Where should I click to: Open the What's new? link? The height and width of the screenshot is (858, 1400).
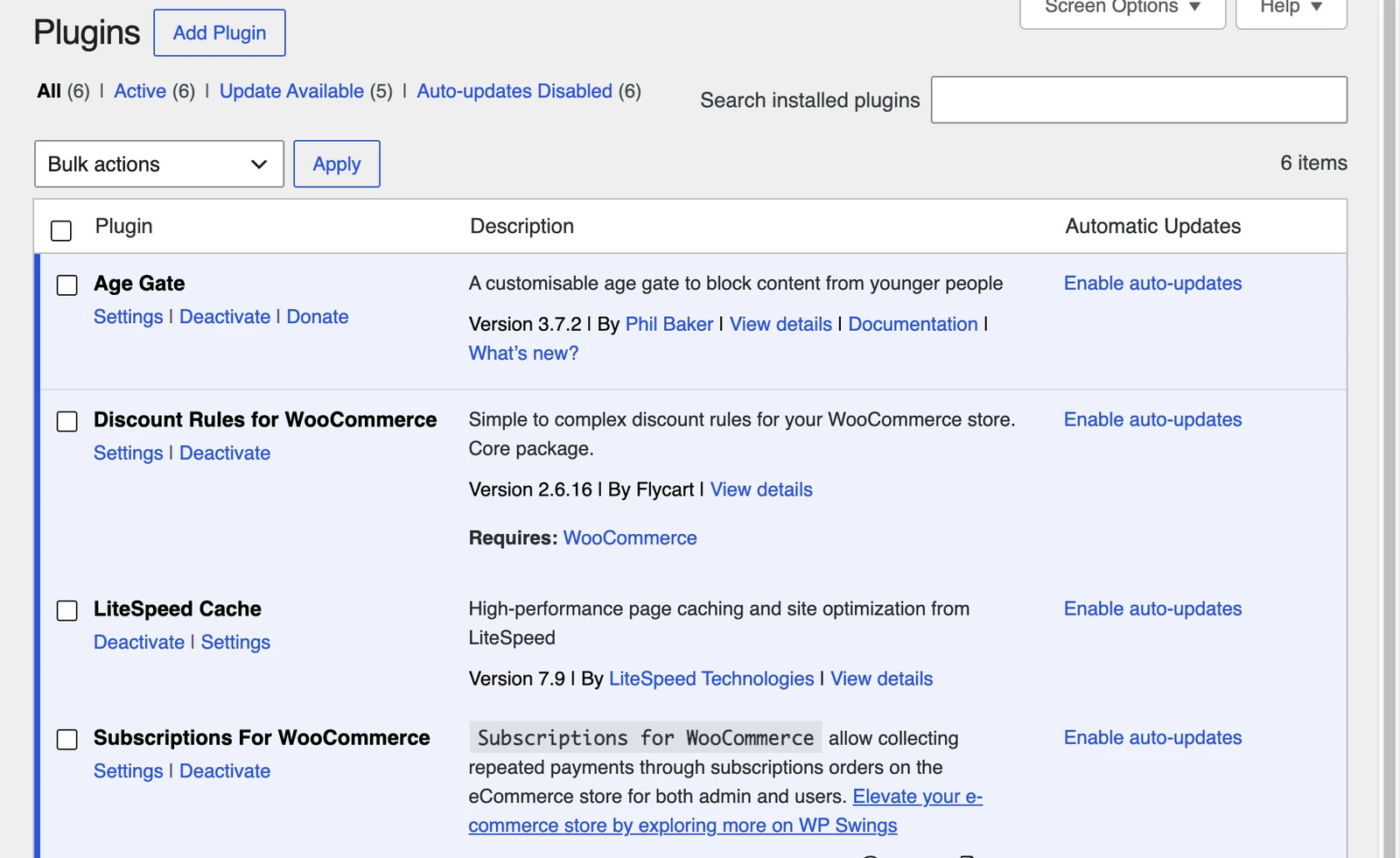(523, 353)
